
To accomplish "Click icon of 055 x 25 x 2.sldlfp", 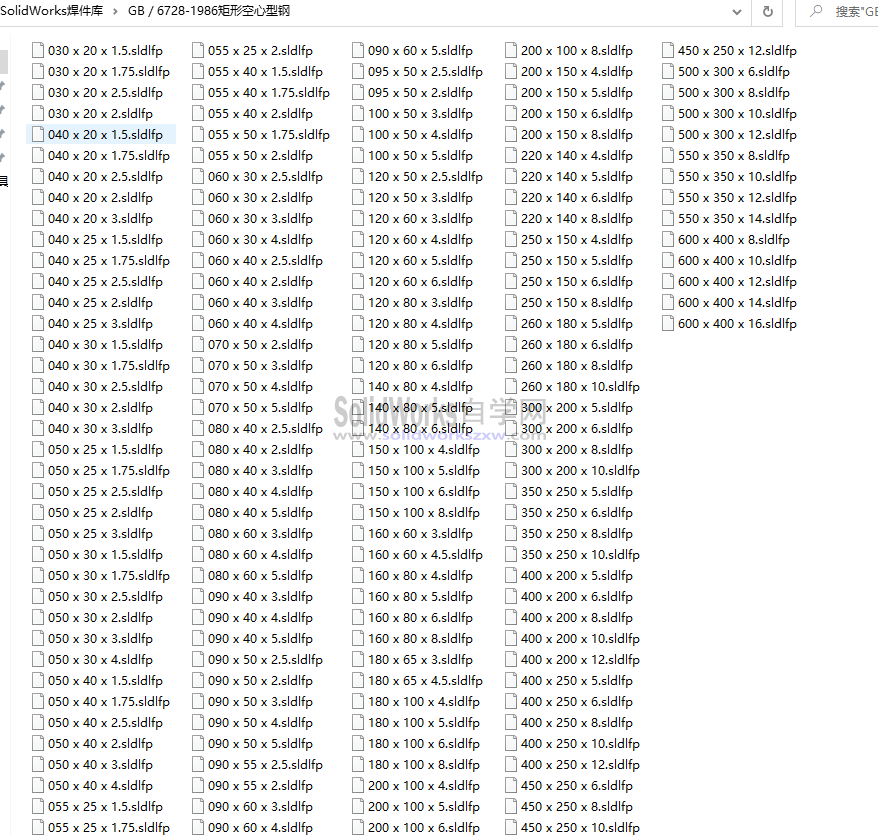I will pos(198,50).
